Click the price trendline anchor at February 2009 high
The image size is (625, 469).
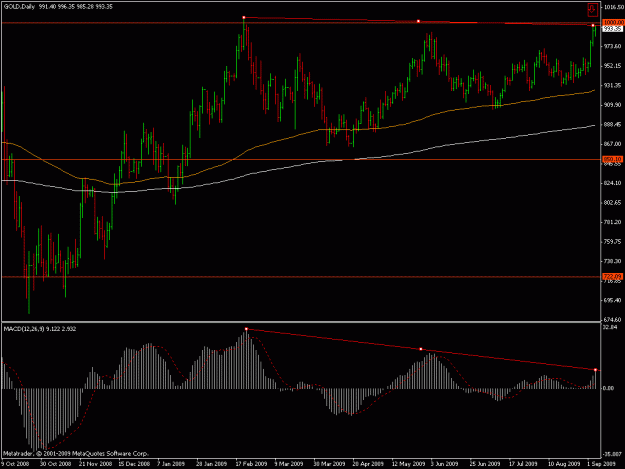coord(244,18)
